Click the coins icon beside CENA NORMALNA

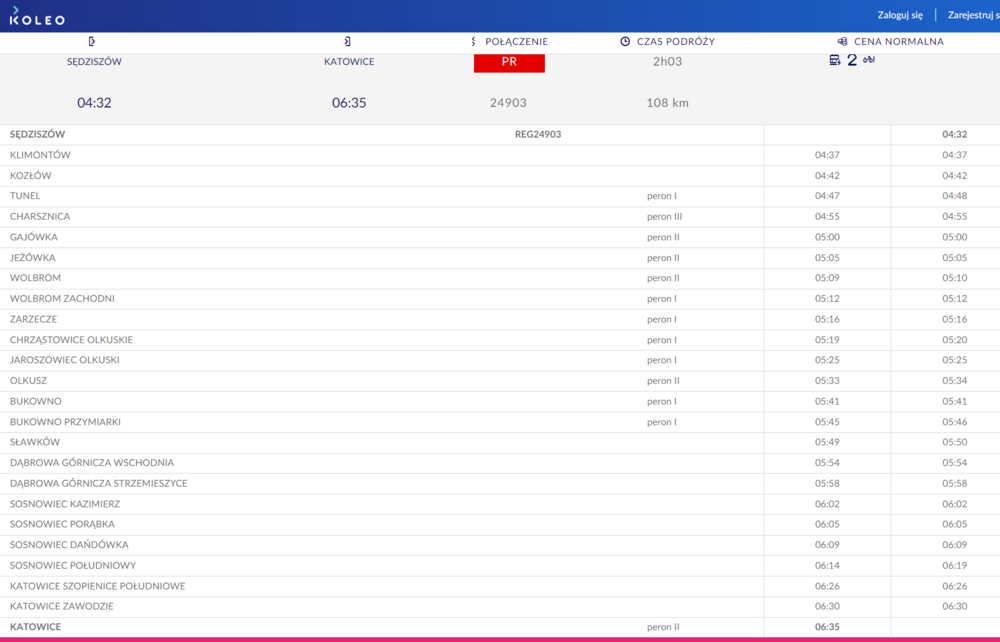(842, 41)
